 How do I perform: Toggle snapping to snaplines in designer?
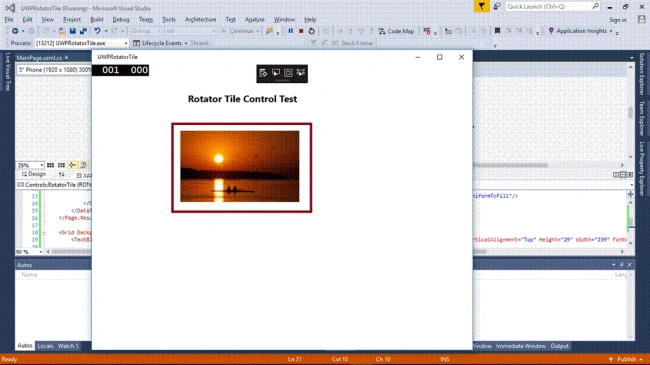pyautogui.click(x=72, y=165)
